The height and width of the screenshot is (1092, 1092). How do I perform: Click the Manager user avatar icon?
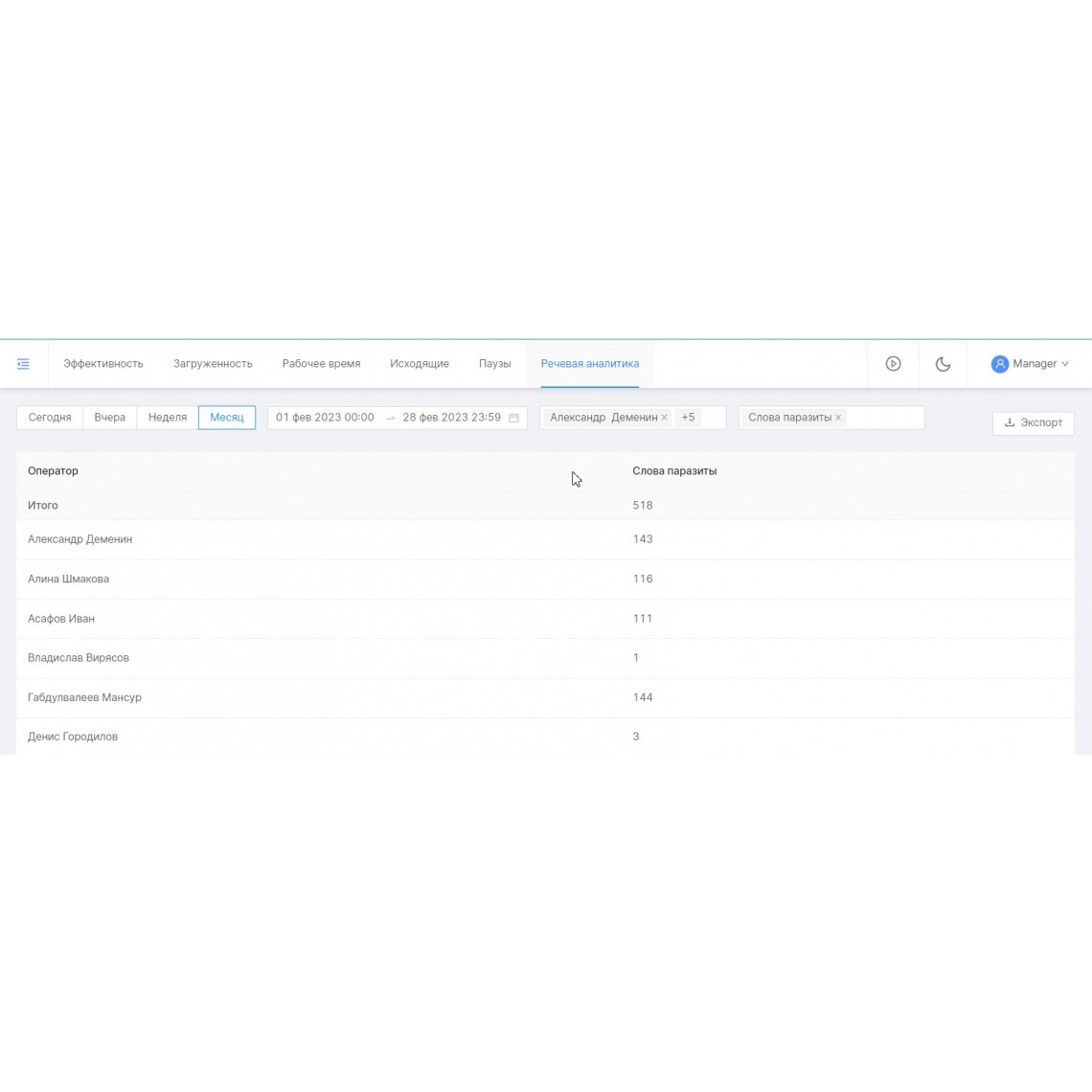click(999, 364)
